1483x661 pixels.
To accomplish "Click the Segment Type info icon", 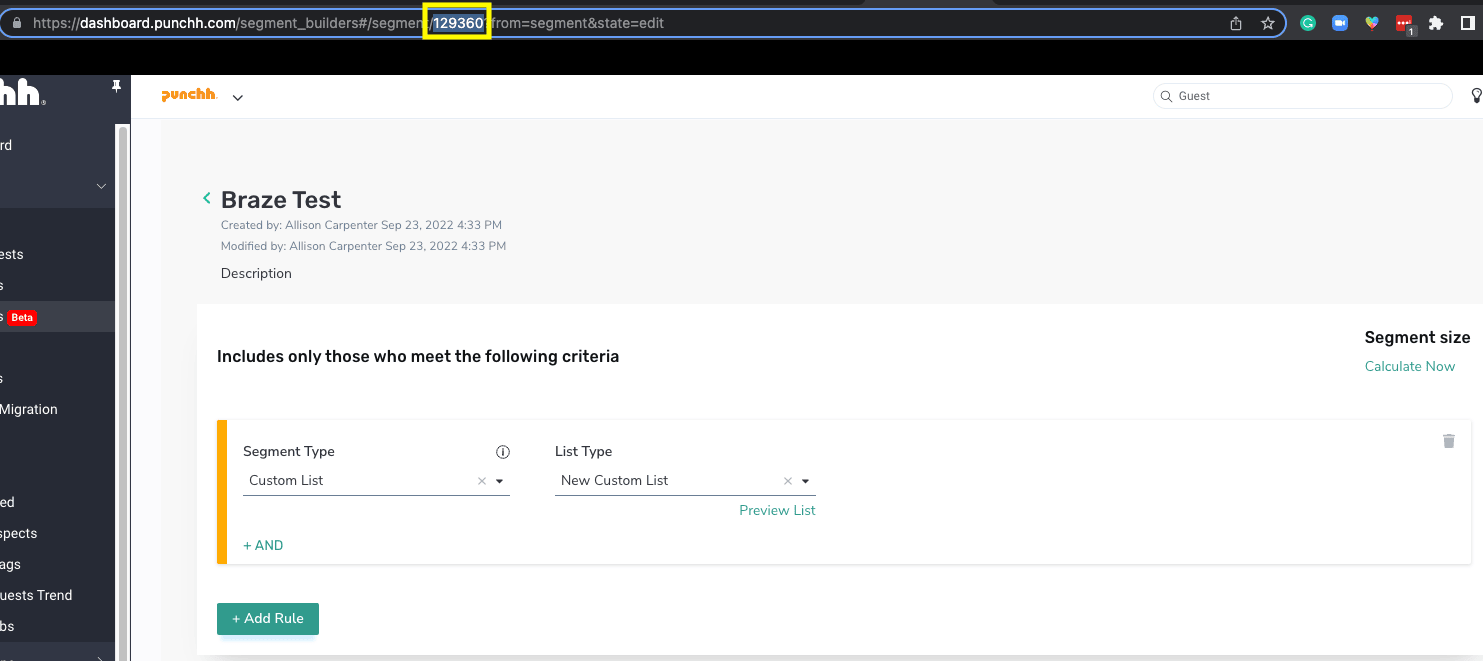I will [x=503, y=452].
